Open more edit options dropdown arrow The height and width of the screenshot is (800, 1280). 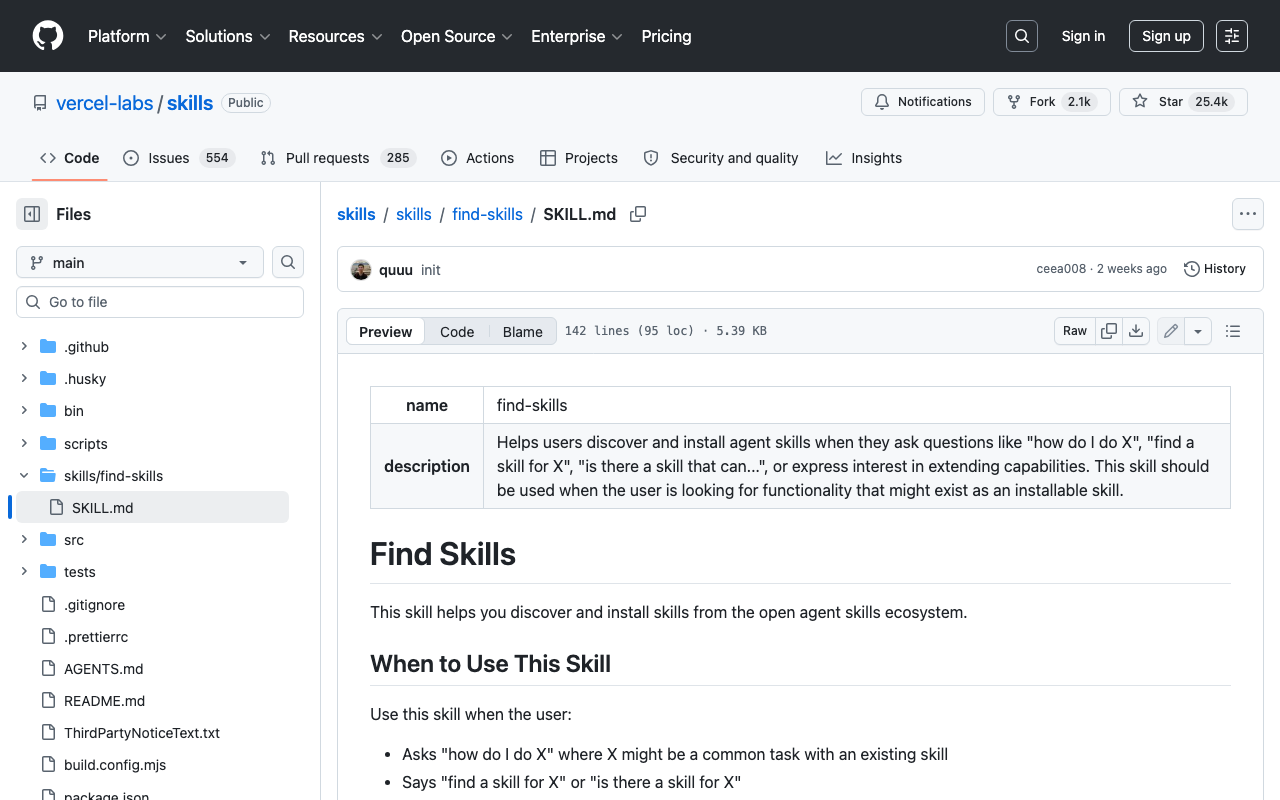(1198, 331)
